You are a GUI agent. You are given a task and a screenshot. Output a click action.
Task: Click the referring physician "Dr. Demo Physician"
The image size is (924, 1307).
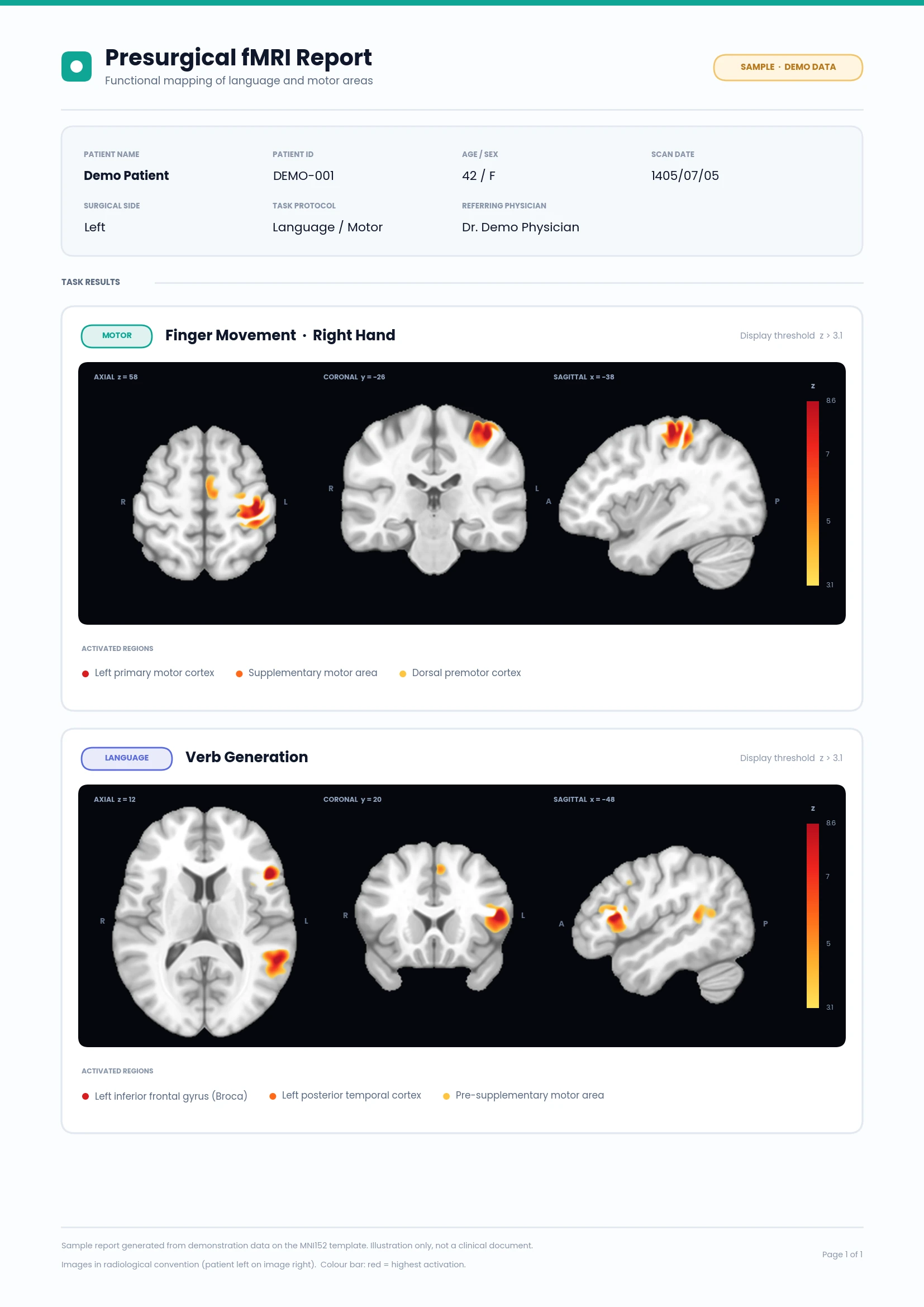coord(521,227)
